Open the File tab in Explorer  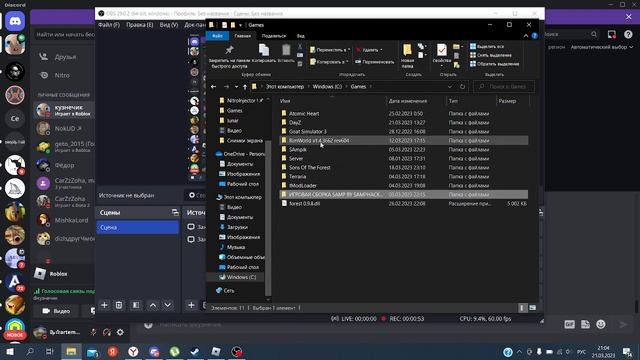click(x=217, y=36)
